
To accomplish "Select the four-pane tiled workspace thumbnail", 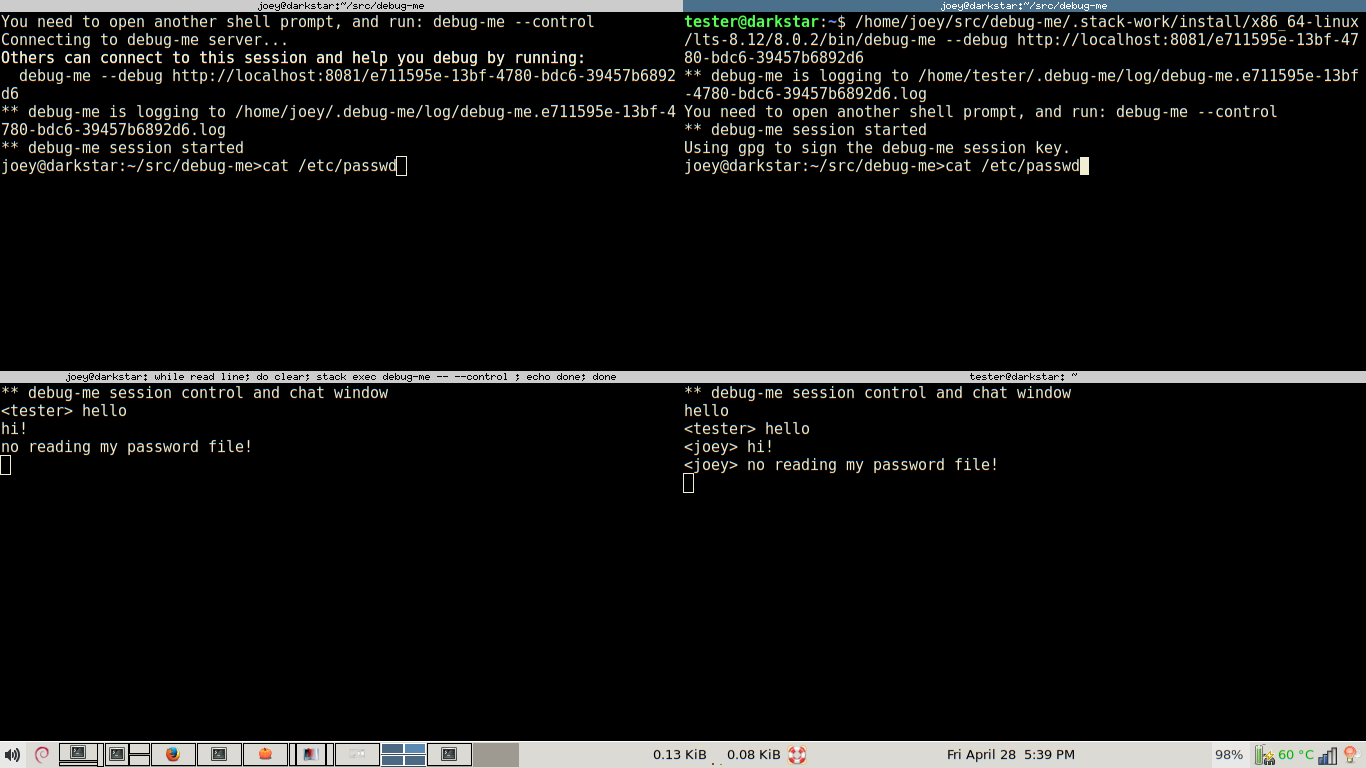I will 403,755.
